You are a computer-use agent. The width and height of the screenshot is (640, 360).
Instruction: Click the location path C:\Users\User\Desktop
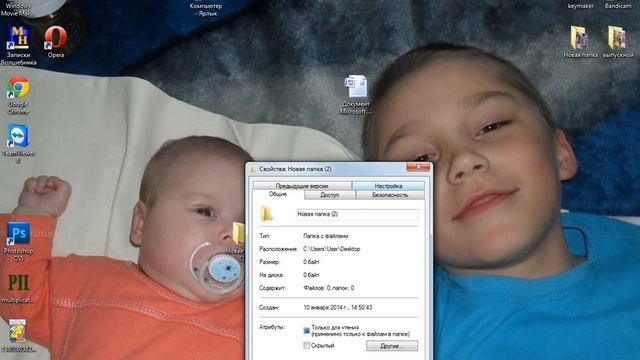(x=331, y=249)
